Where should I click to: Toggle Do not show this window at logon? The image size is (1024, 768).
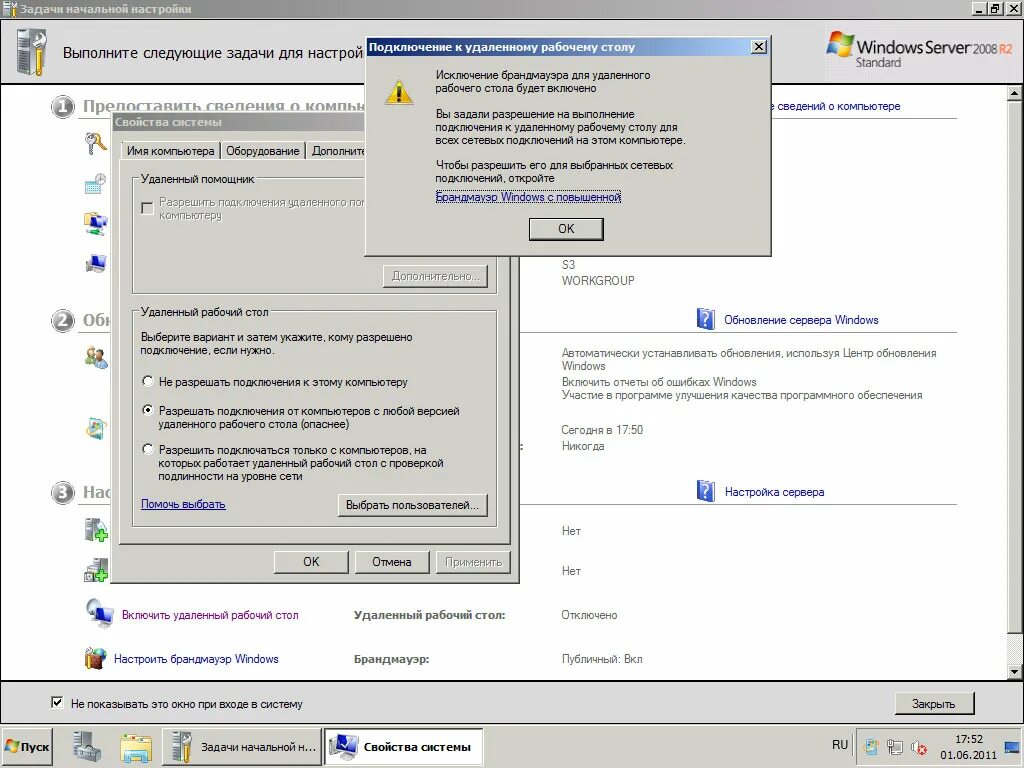[57, 703]
